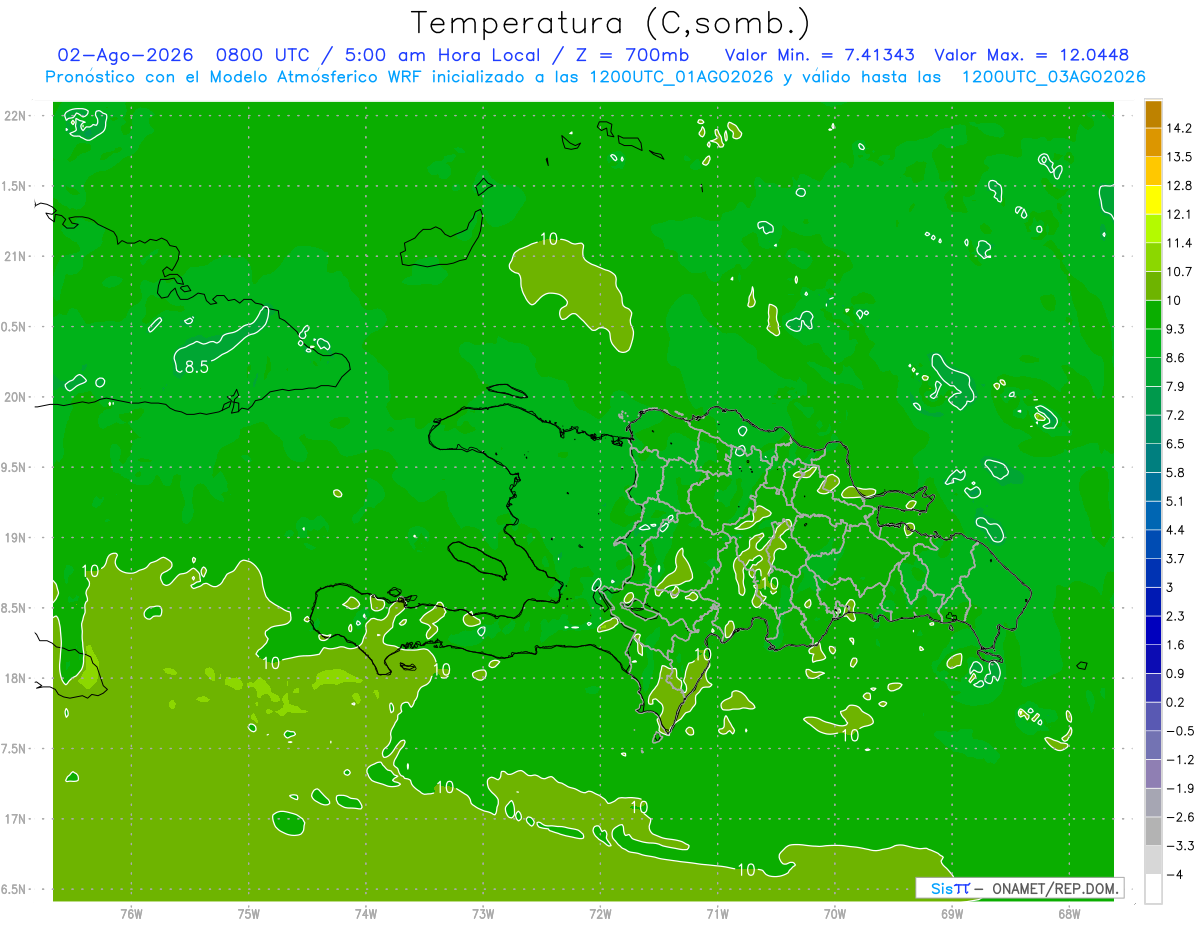Click the '9.5N' latitude axis label
Viewport: 1200px width, 927px height.
click(x=15, y=467)
